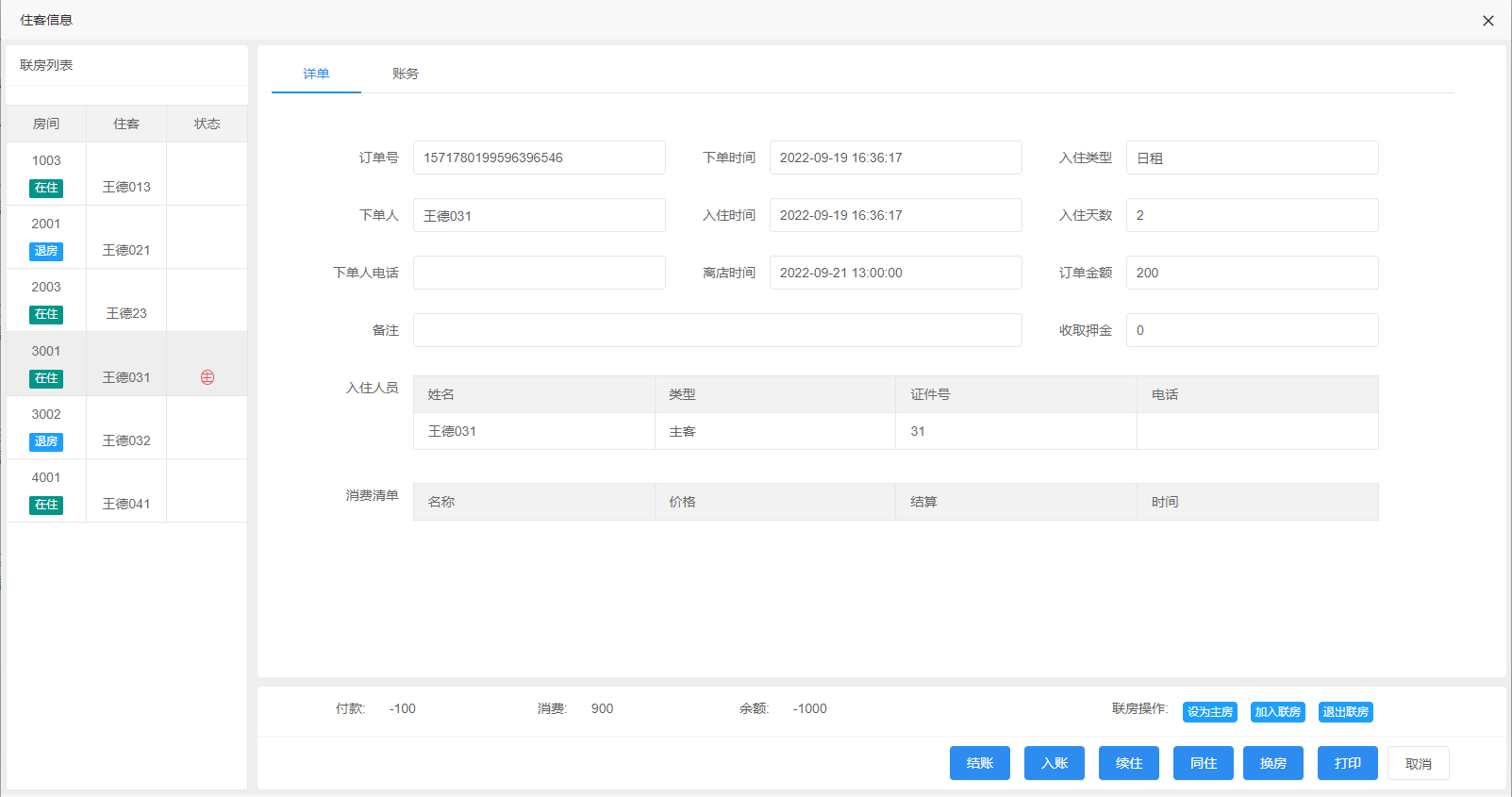Click the 主客 type cell
This screenshot has width=1512, height=797.
pos(682,431)
